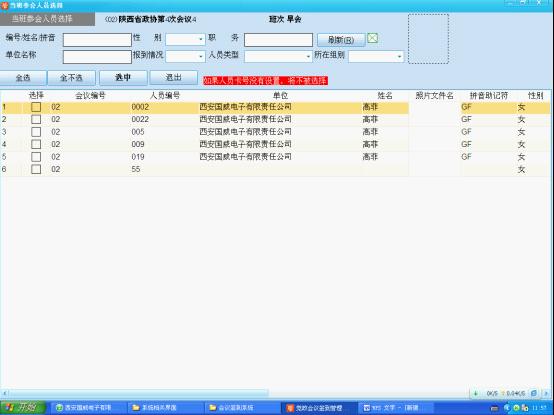Open the 人员类型 dropdown
Screen dimensions: 554x415
coord(278,57)
